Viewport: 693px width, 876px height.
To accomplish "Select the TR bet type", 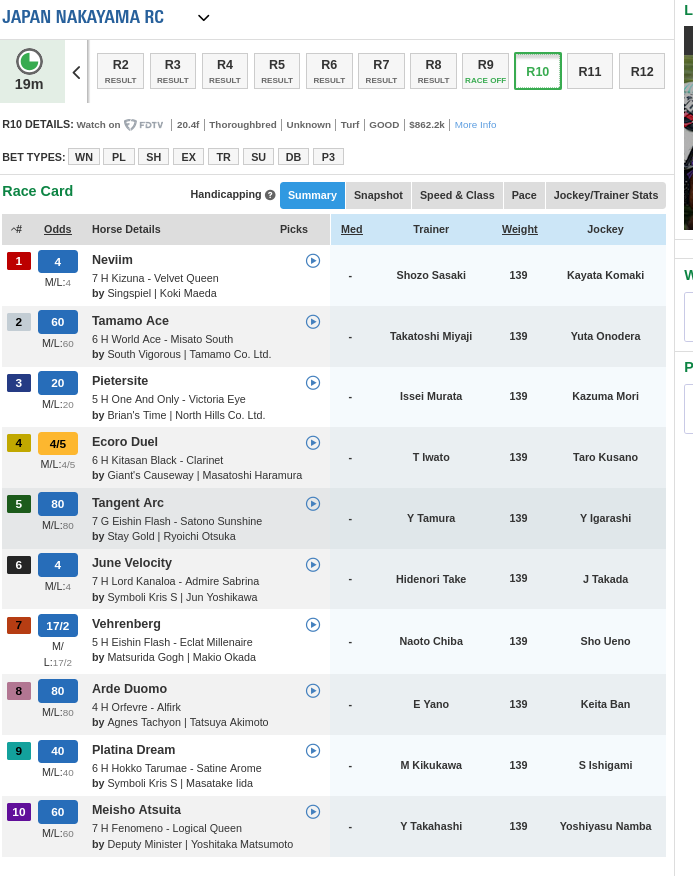I will [x=224, y=157].
